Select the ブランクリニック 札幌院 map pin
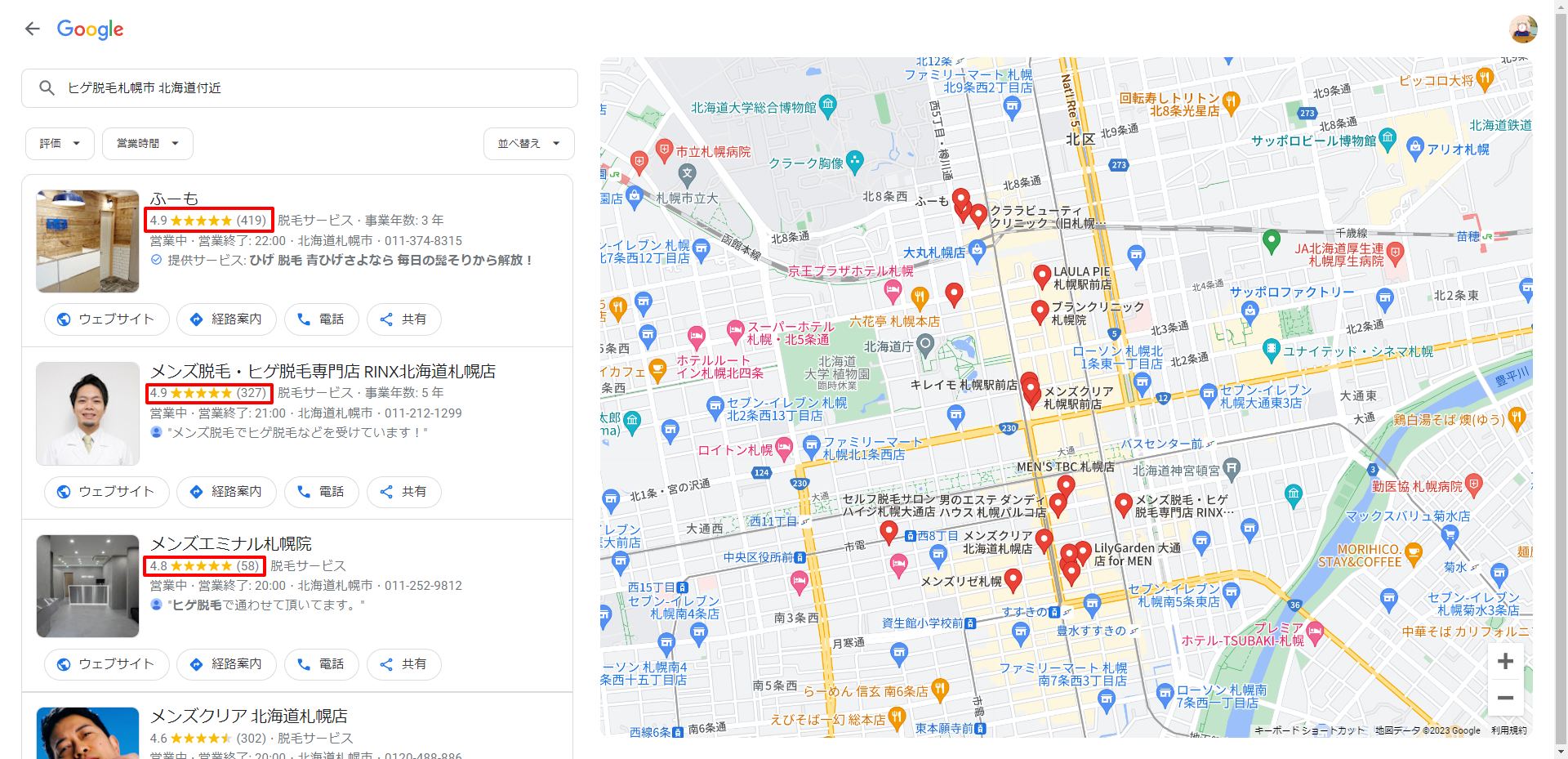 (x=1040, y=311)
